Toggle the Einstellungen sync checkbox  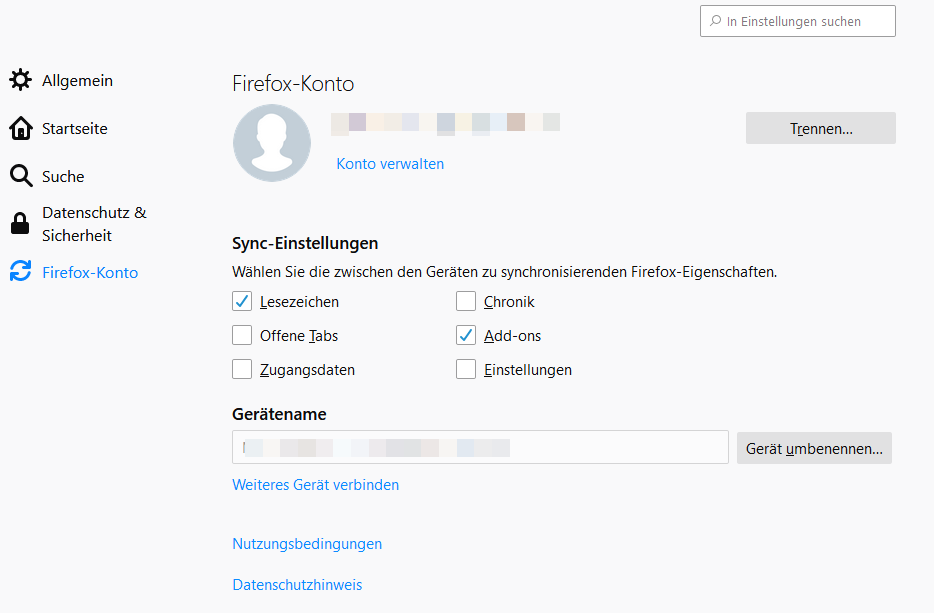tap(466, 370)
